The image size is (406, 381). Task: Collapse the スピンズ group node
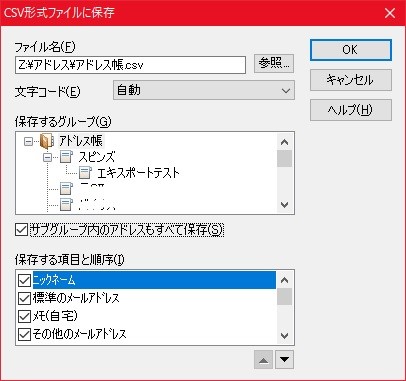tap(48, 157)
